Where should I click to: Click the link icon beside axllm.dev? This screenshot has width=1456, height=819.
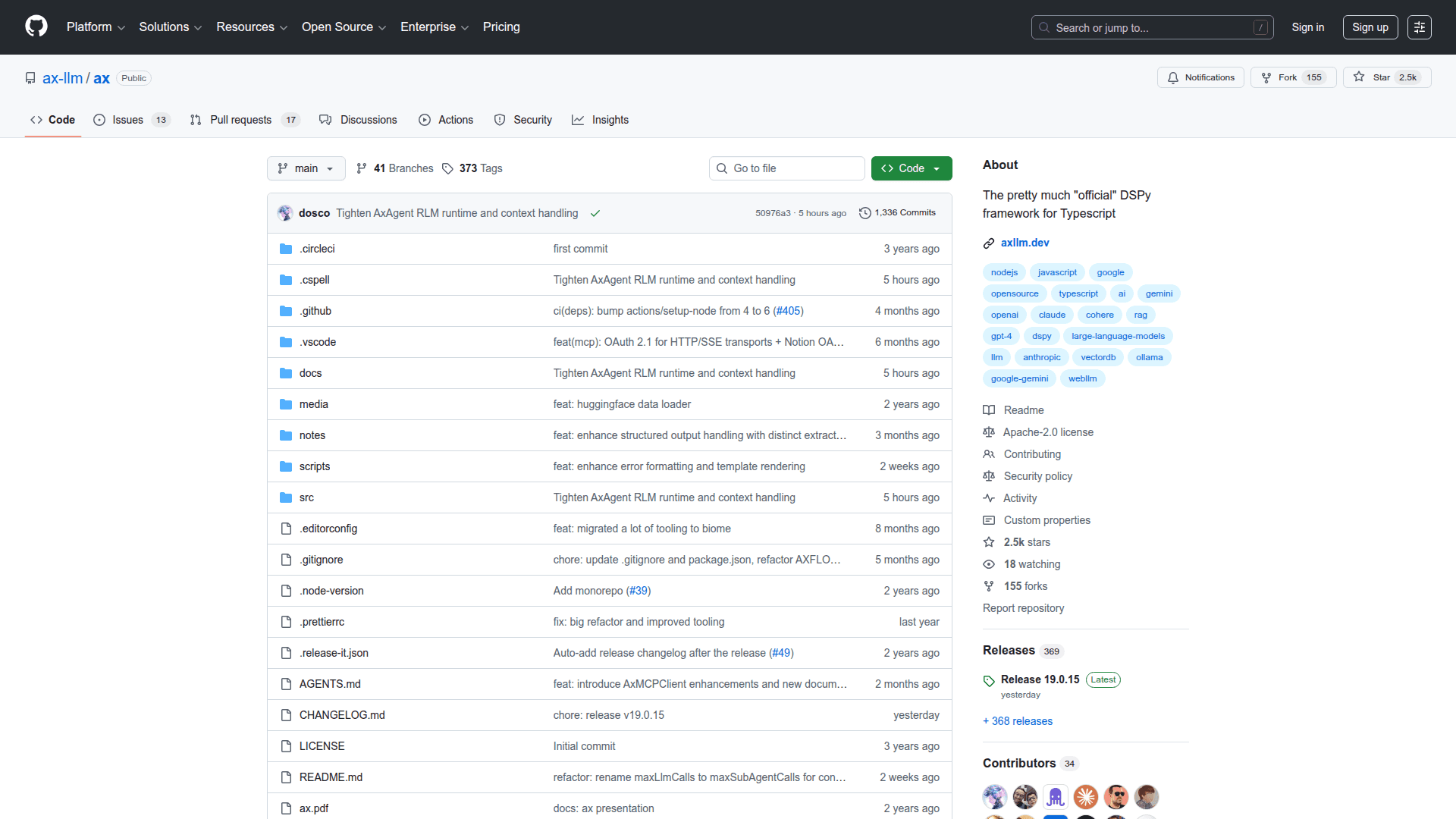(989, 243)
